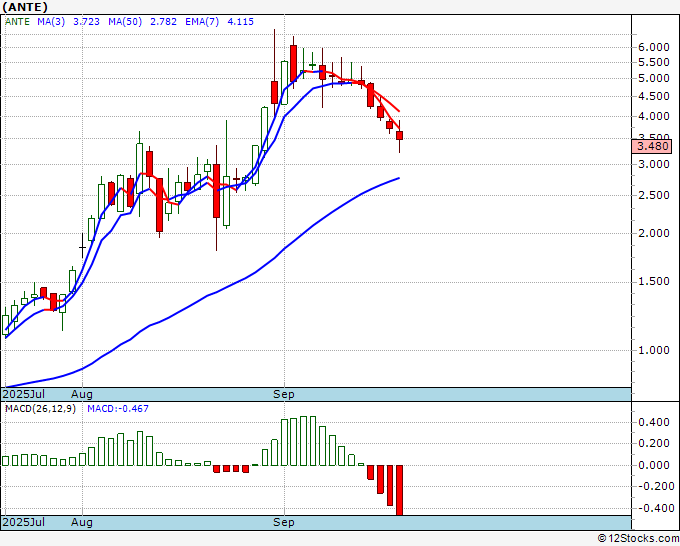Screen dimensions: 680x546
Task: Click the last red candlestick near 3.48
Action: (x=399, y=135)
